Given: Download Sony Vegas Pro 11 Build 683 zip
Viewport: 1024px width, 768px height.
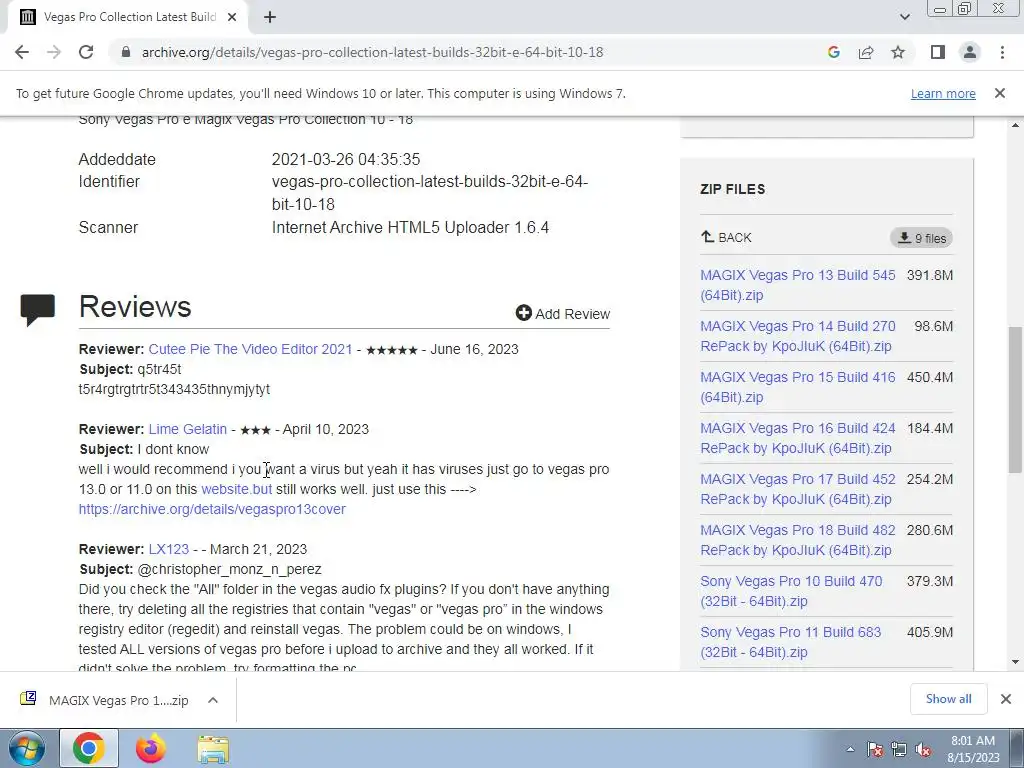Looking at the screenshot, I should tap(791, 641).
